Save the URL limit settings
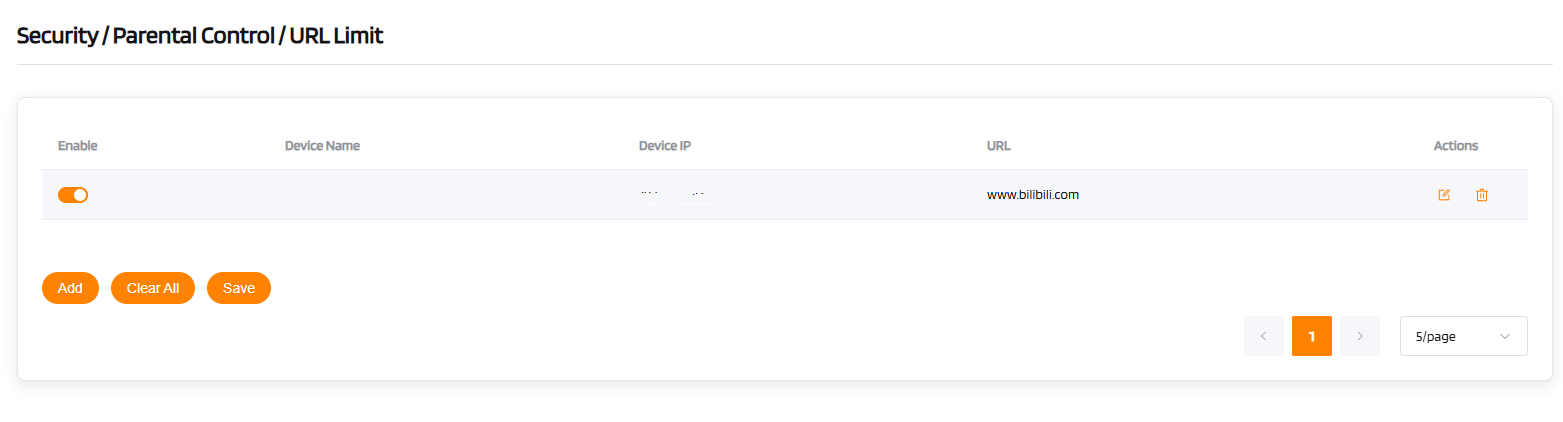This screenshot has width=1563, height=422. [239, 288]
